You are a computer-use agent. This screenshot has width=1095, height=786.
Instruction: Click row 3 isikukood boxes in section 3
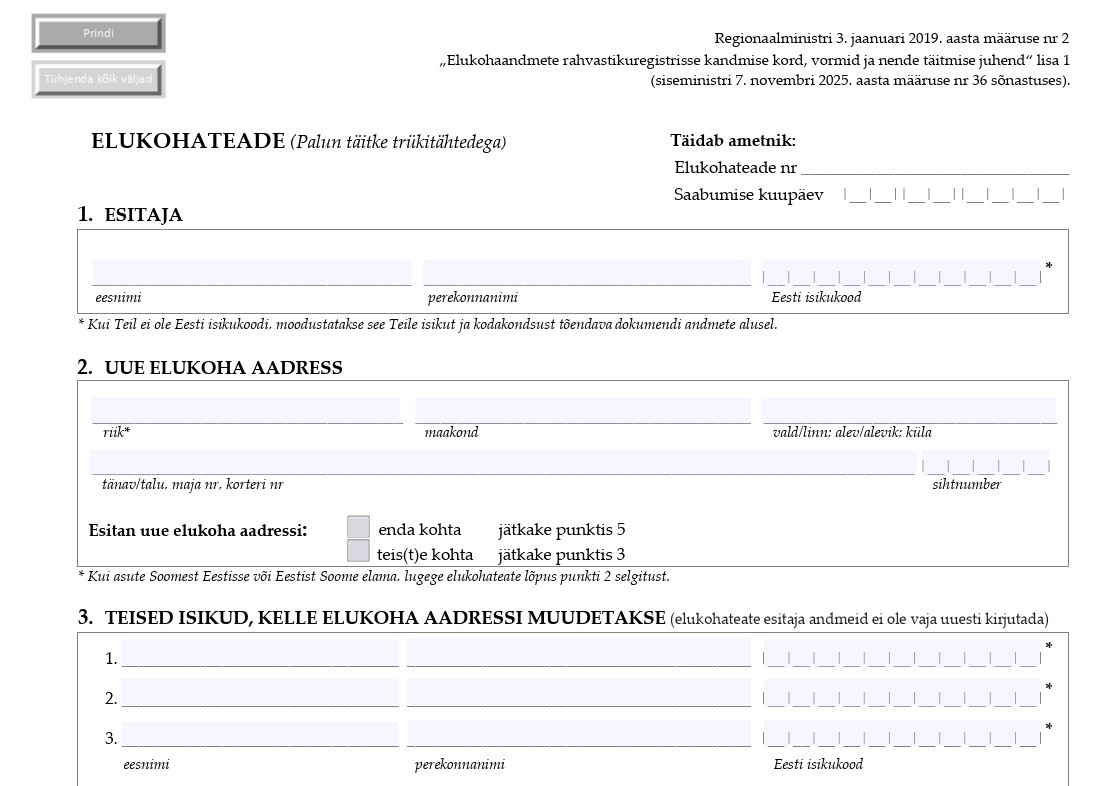point(900,733)
